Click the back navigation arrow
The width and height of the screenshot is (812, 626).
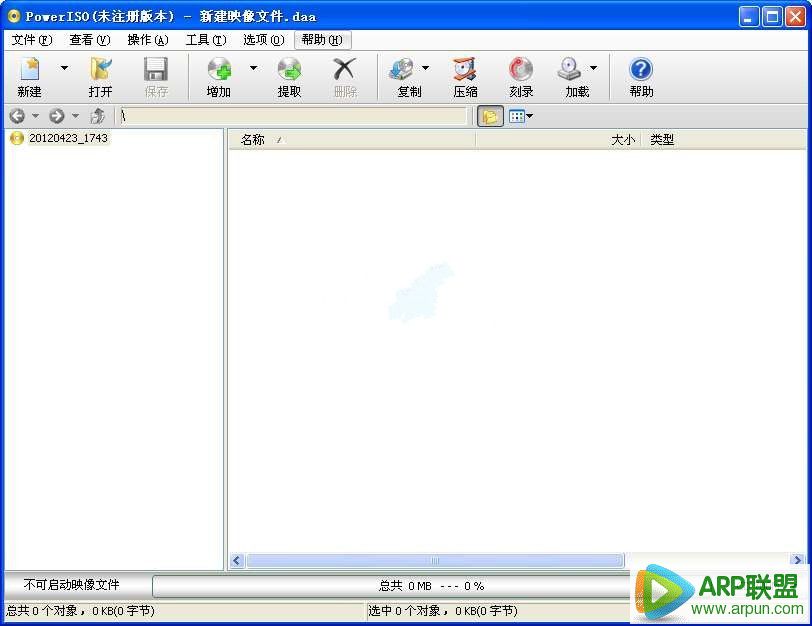pos(17,116)
